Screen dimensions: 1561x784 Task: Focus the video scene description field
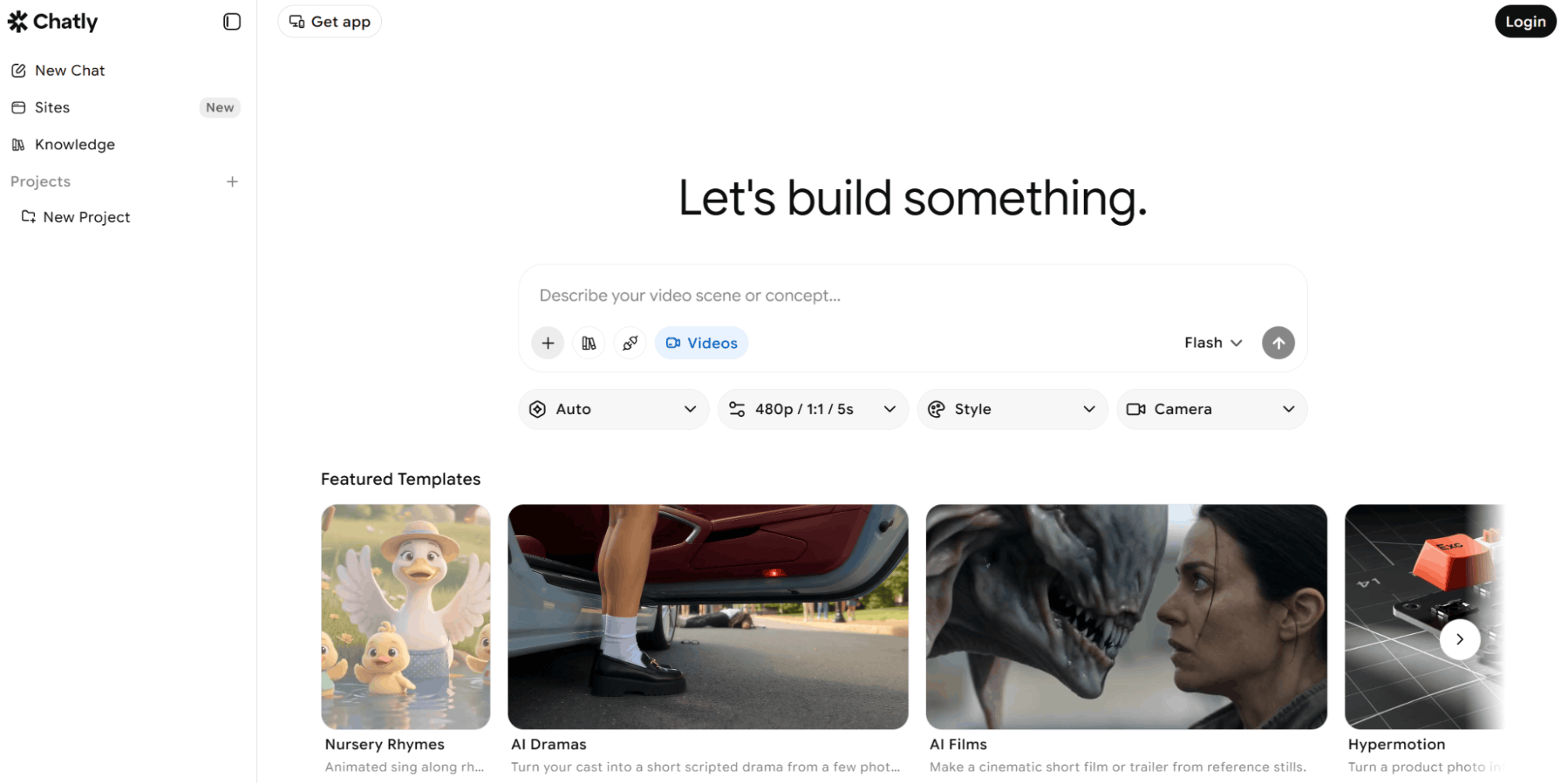tap(912, 296)
